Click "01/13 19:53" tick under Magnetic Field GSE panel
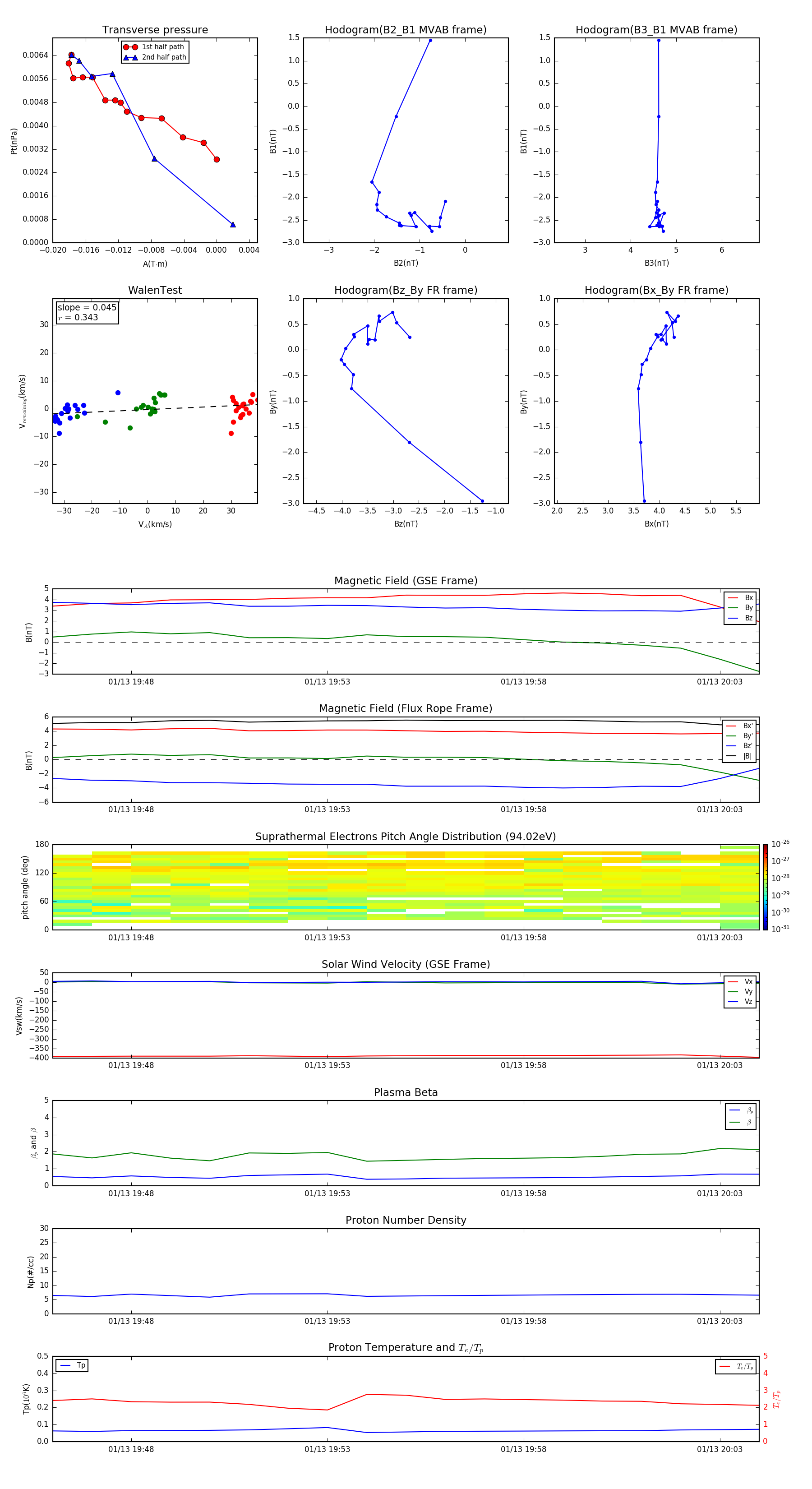The width and height of the screenshot is (812, 1489). (x=327, y=682)
